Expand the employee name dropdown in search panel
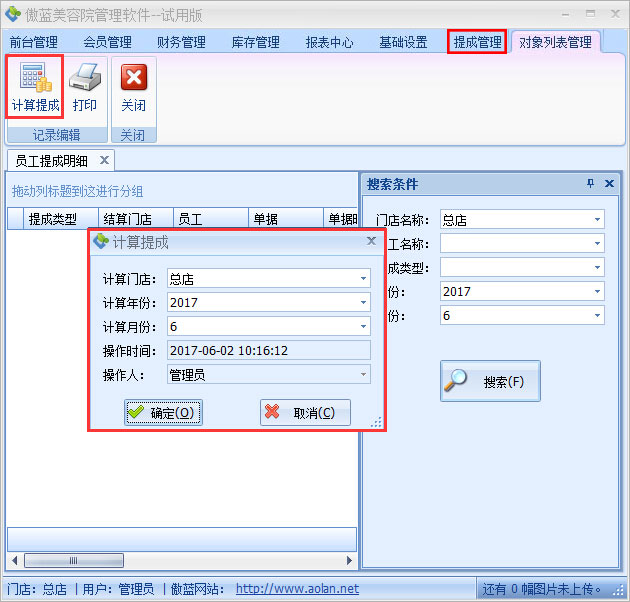630x602 pixels. (x=597, y=244)
